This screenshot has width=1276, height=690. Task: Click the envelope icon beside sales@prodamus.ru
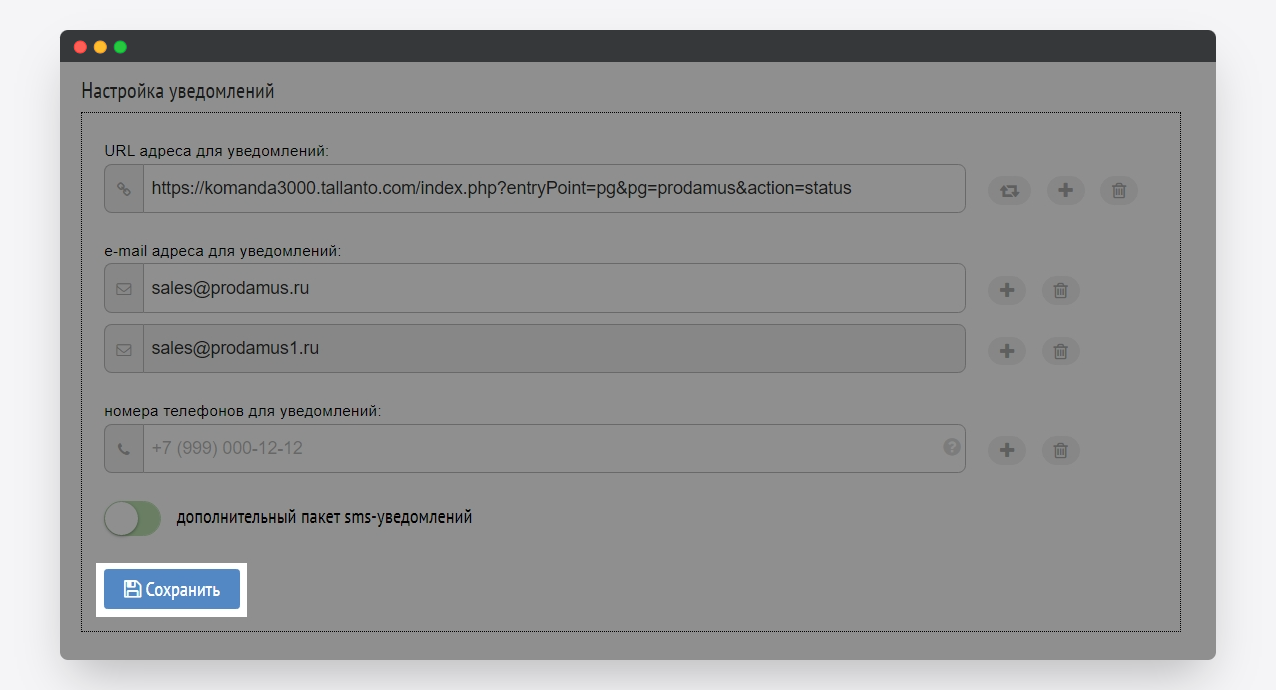124,289
